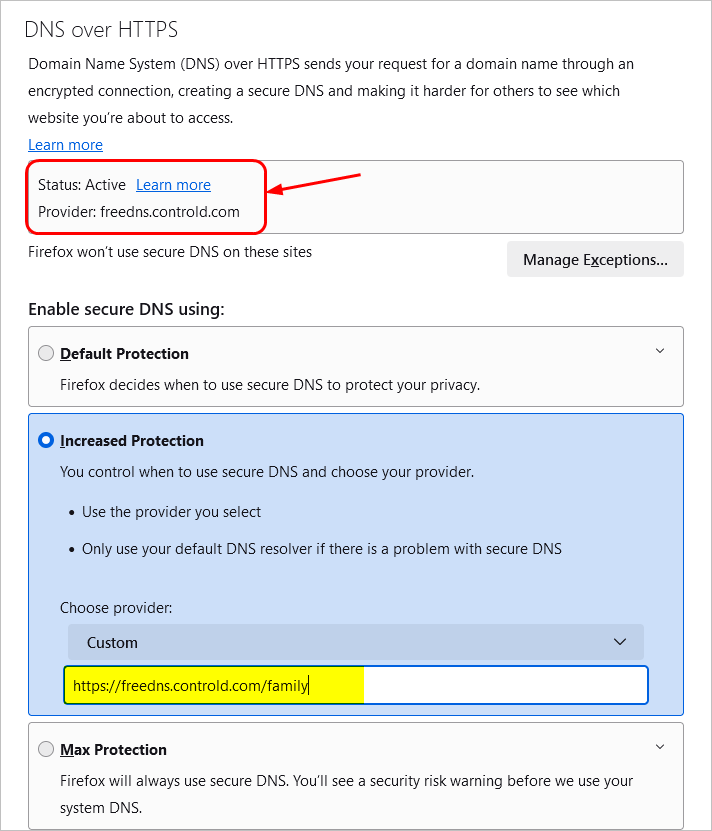Image resolution: width=712 pixels, height=831 pixels.
Task: Select the Max Protection radio button
Action: (x=46, y=749)
